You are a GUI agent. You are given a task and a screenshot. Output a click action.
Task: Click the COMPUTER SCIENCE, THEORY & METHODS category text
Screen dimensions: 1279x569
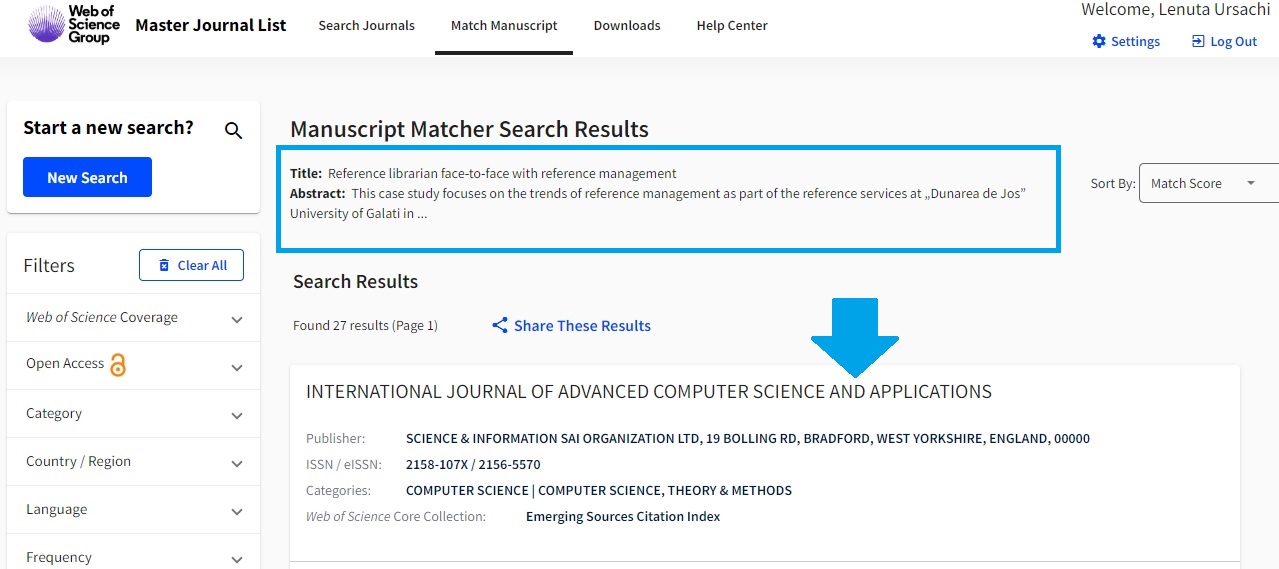[x=665, y=491]
